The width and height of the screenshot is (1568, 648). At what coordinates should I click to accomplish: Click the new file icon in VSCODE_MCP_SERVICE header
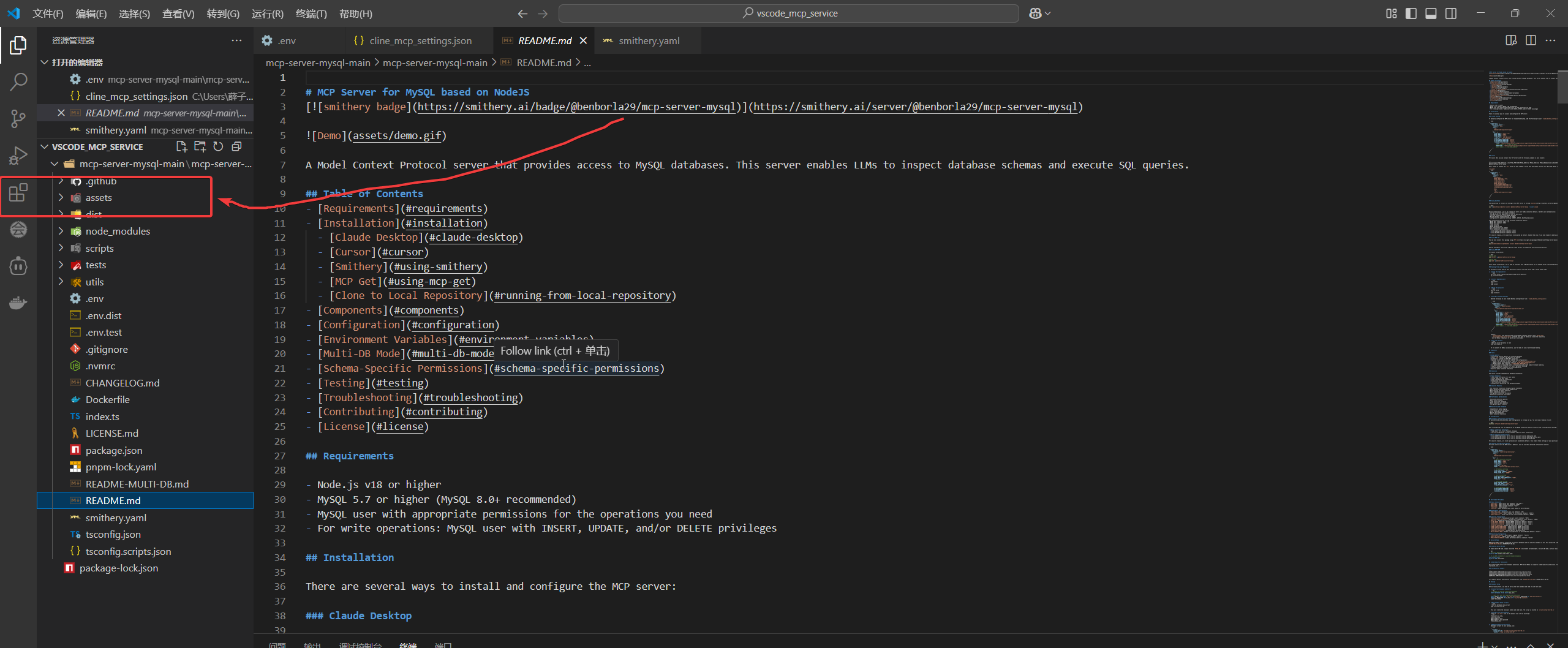click(x=181, y=146)
